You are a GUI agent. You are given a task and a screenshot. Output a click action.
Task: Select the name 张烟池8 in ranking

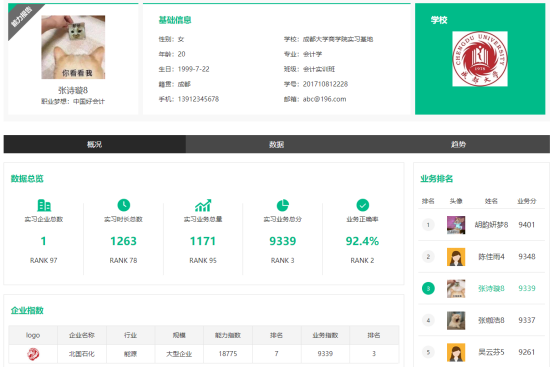491,320
